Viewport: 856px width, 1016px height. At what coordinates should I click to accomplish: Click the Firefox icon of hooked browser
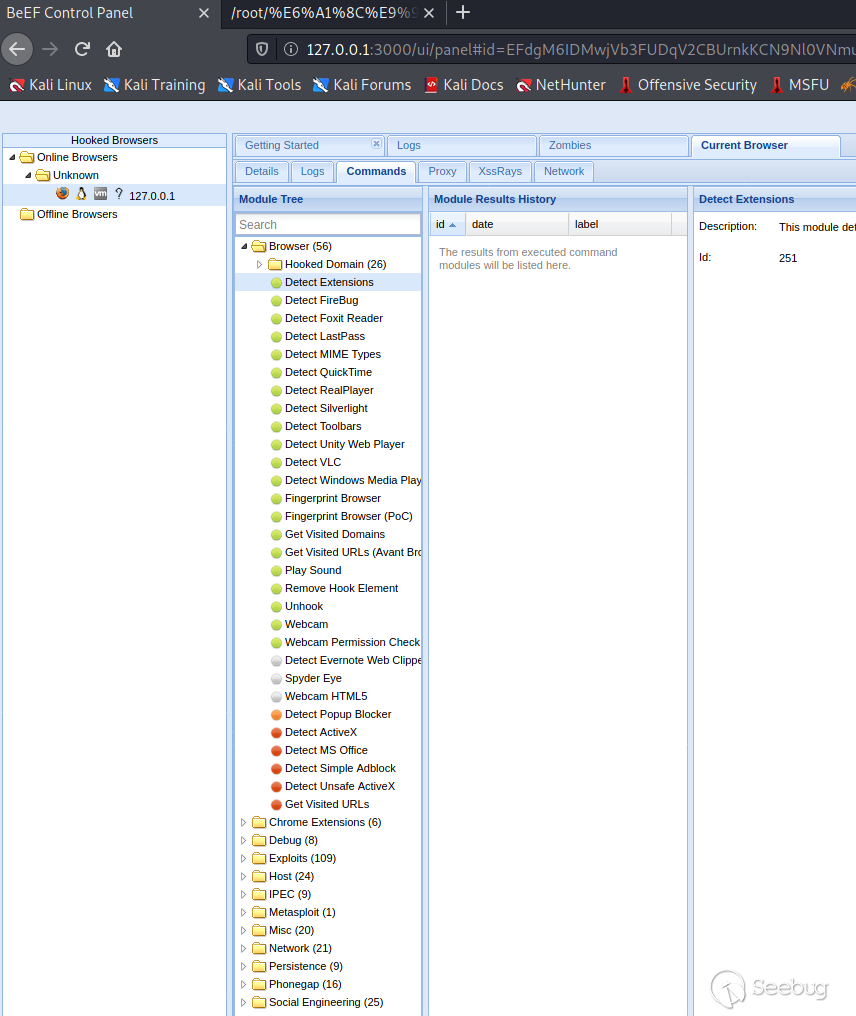(x=63, y=194)
